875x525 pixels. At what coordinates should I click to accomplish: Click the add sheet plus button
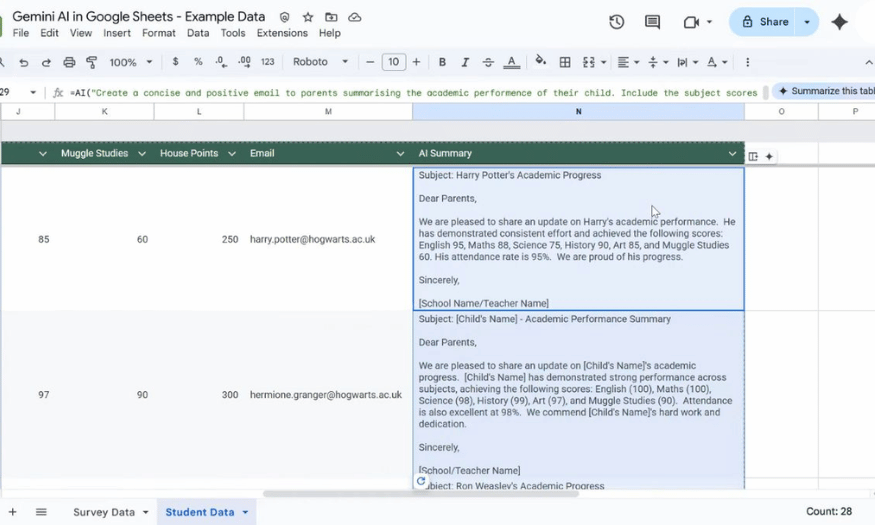coord(12,512)
